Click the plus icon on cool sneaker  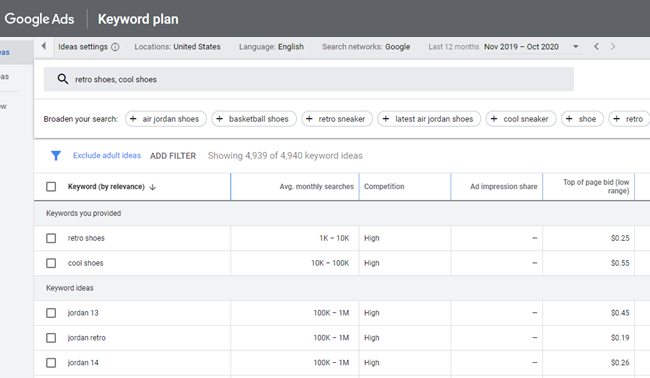tap(494, 119)
